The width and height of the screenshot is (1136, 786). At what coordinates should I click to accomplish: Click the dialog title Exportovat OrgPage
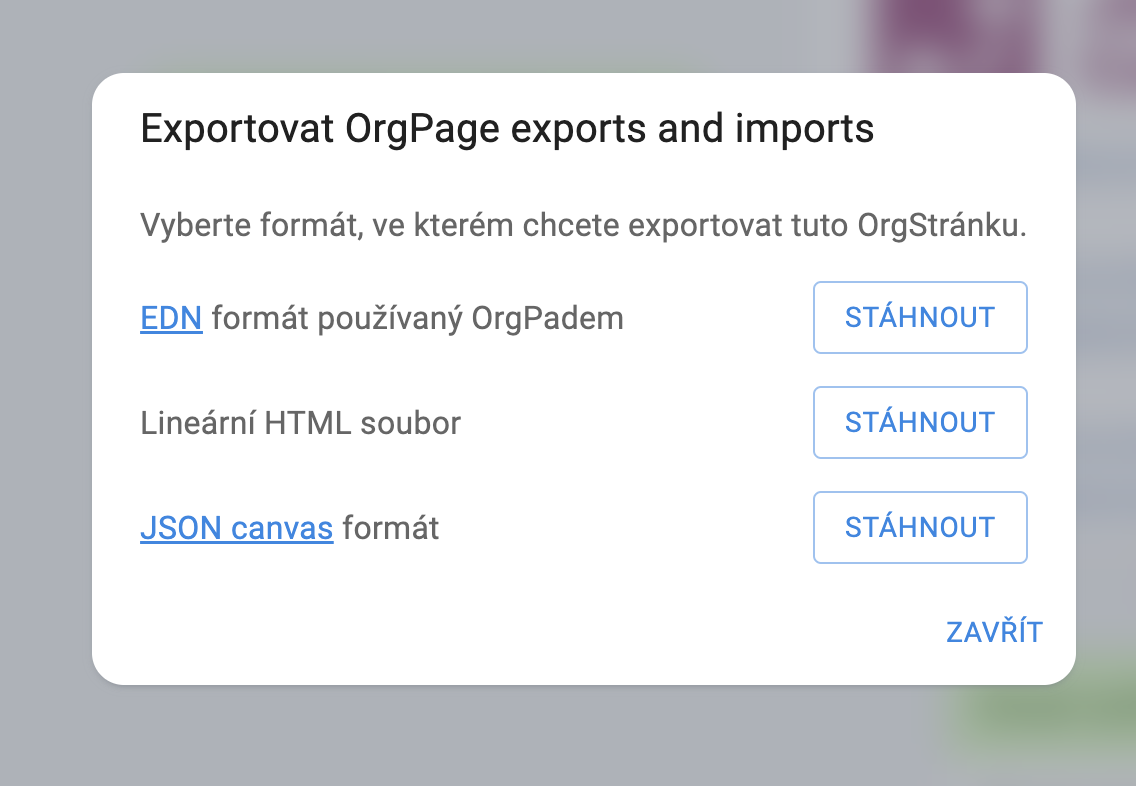click(506, 128)
